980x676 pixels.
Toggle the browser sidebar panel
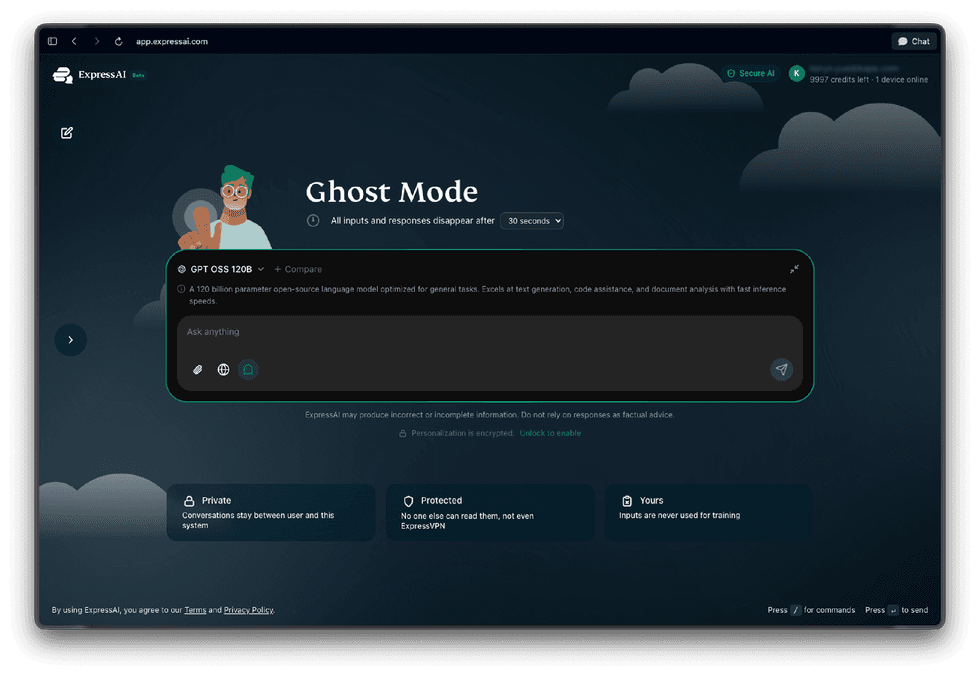click(53, 41)
